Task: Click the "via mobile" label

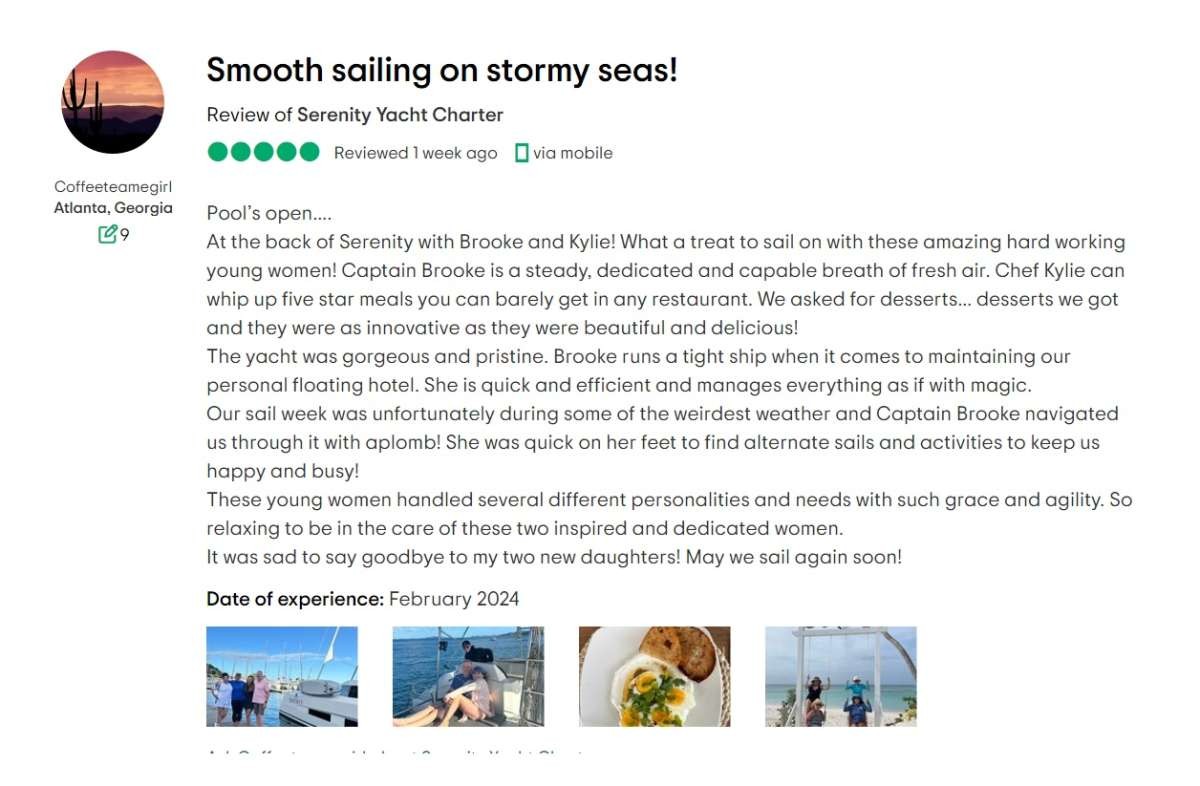Action: [572, 153]
